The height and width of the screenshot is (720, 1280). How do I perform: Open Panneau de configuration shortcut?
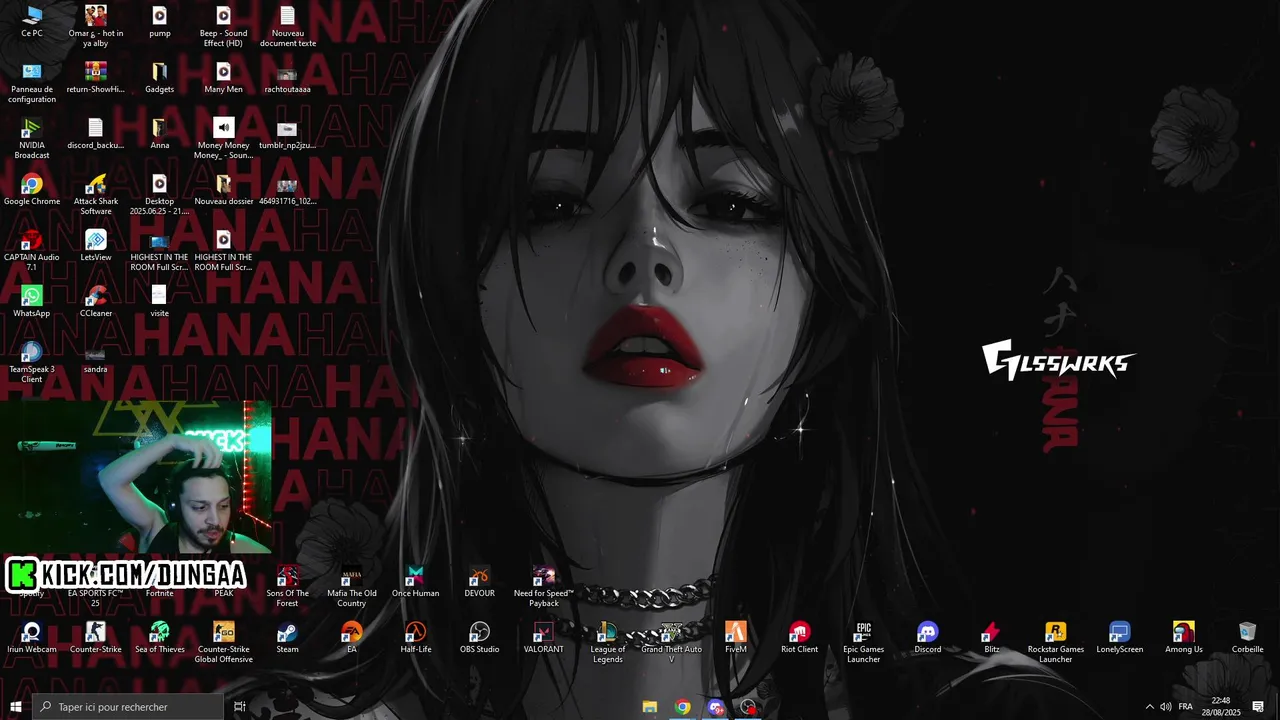coord(32,82)
